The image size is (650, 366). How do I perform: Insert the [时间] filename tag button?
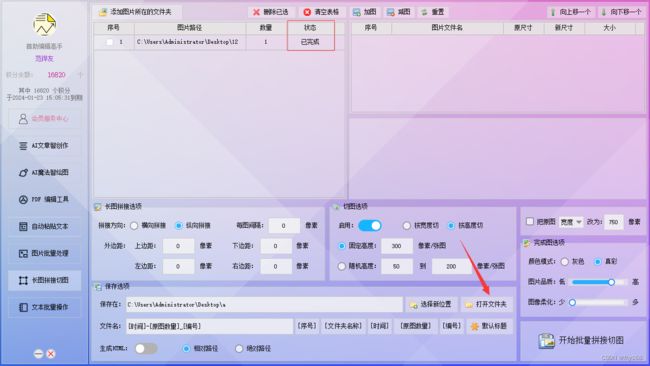380,326
